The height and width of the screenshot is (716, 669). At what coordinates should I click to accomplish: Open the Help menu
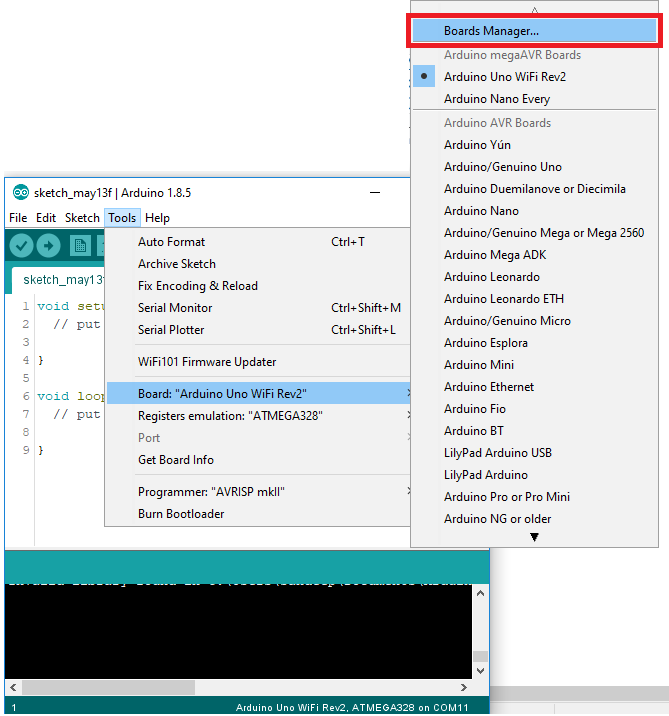158,218
